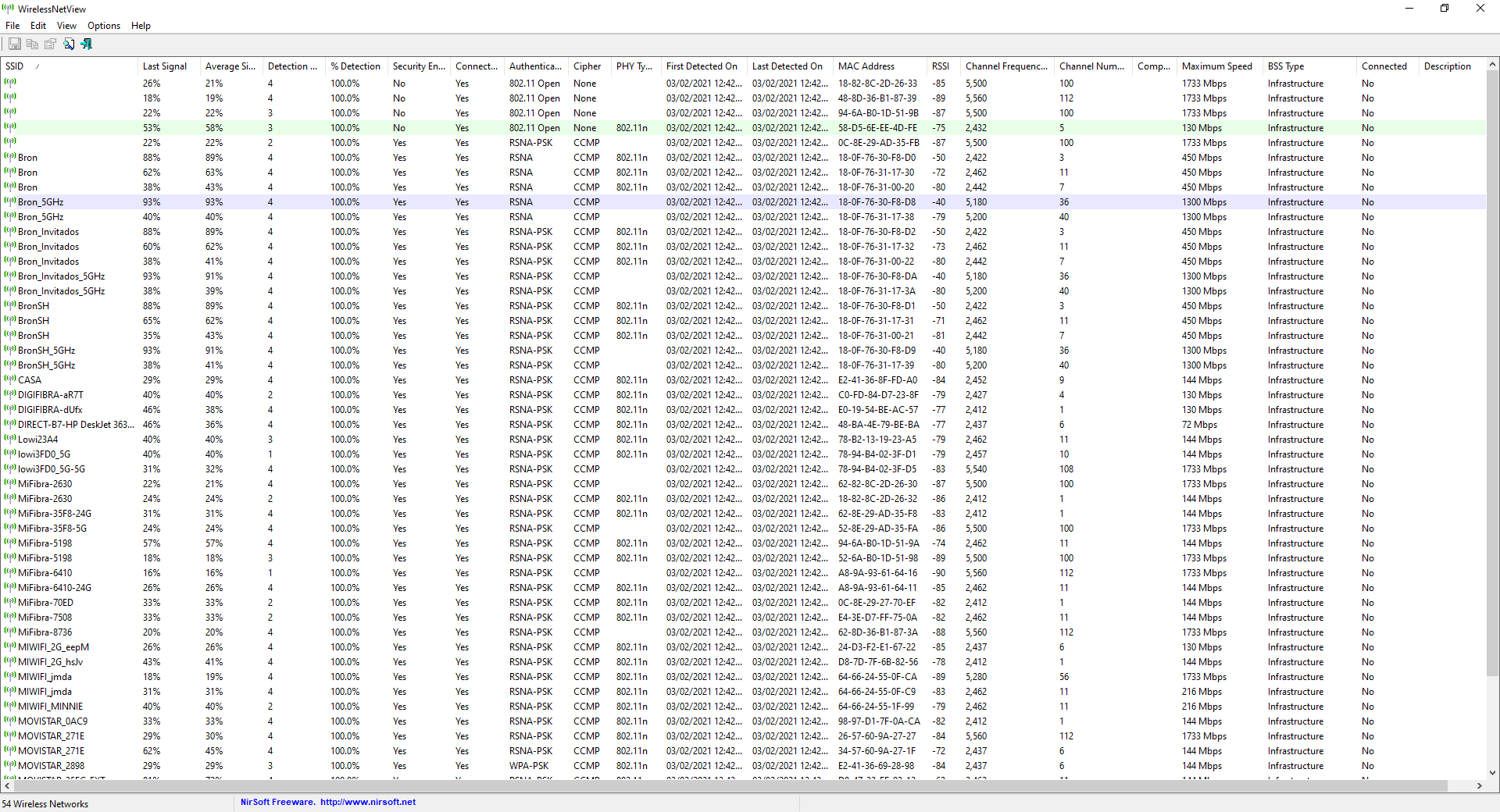Open the Options menu
This screenshot has width=1500, height=812.
point(104,26)
